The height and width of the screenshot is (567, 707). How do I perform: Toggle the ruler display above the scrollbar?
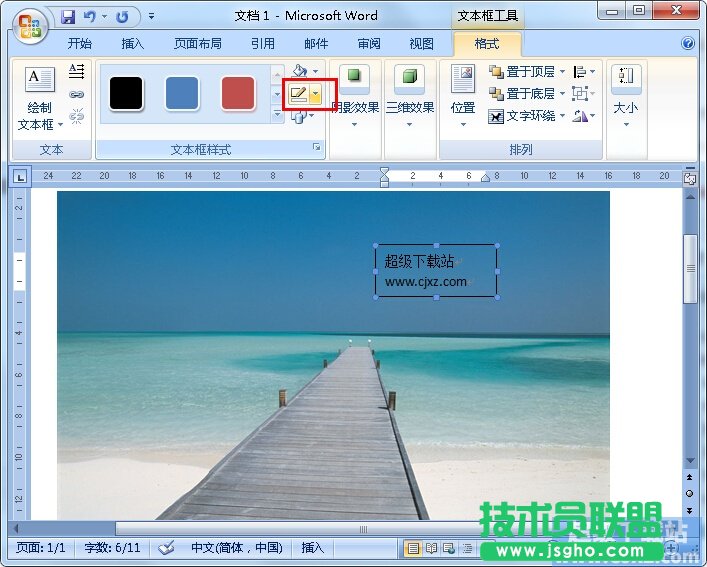(690, 178)
